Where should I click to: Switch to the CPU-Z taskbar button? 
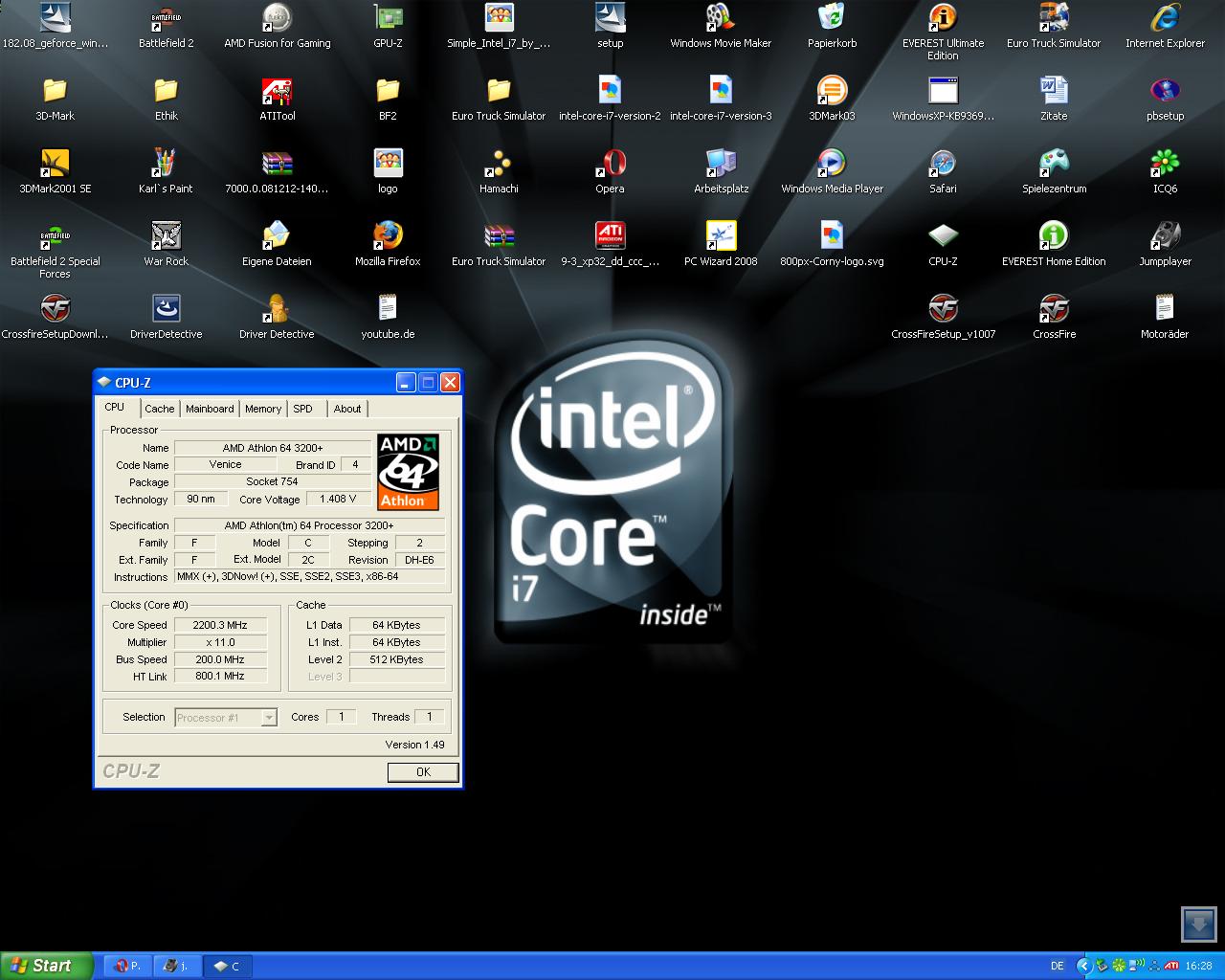tap(227, 966)
